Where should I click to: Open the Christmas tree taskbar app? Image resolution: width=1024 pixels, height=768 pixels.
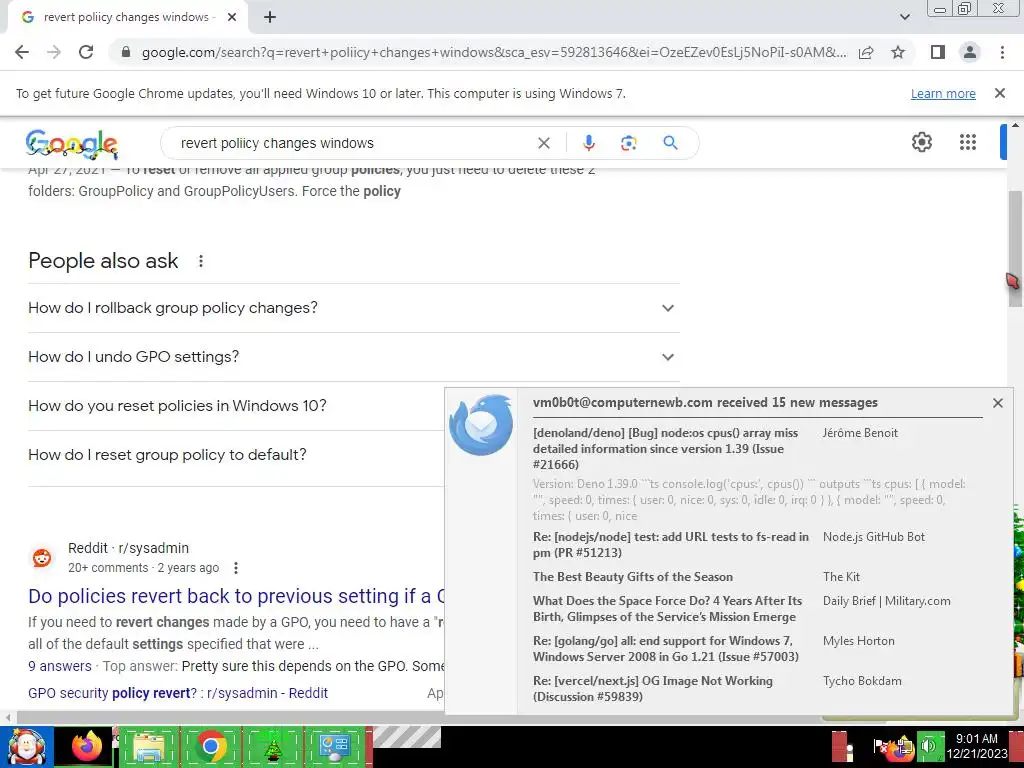[x=272, y=746]
